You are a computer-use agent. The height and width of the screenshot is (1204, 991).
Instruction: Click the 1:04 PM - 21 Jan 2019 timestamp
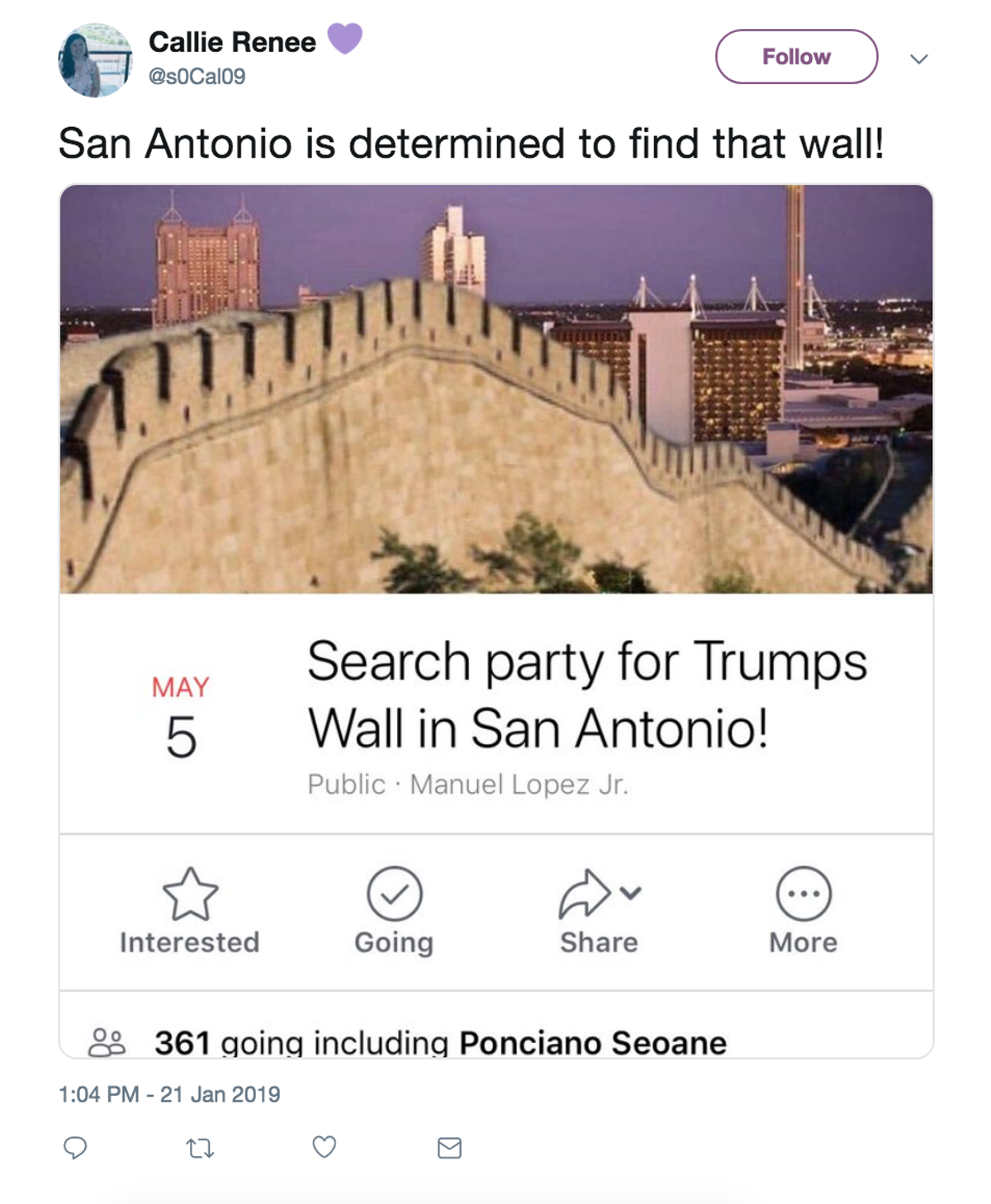pyautogui.click(x=169, y=1094)
